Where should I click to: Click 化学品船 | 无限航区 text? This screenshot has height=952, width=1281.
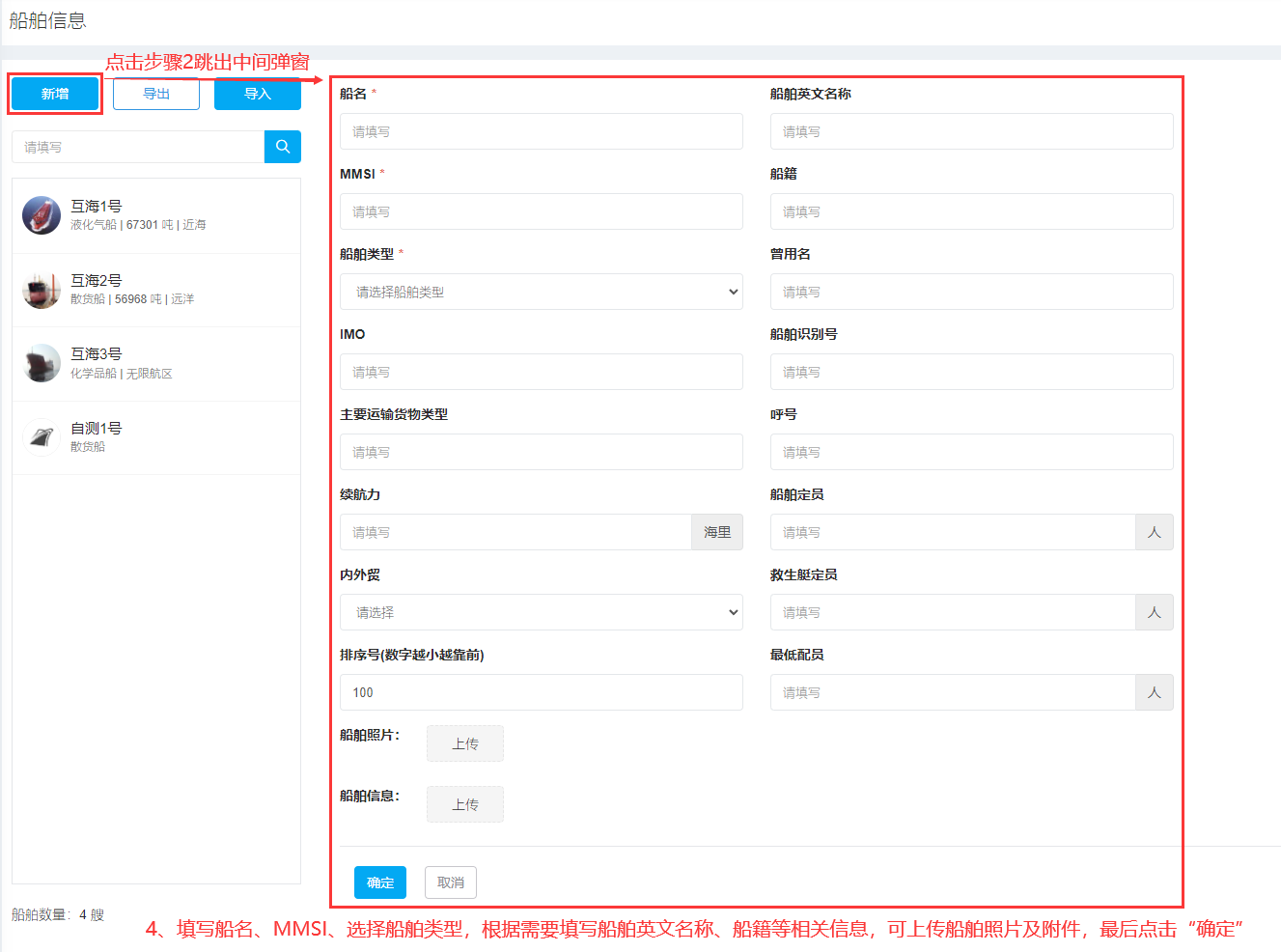122,374
